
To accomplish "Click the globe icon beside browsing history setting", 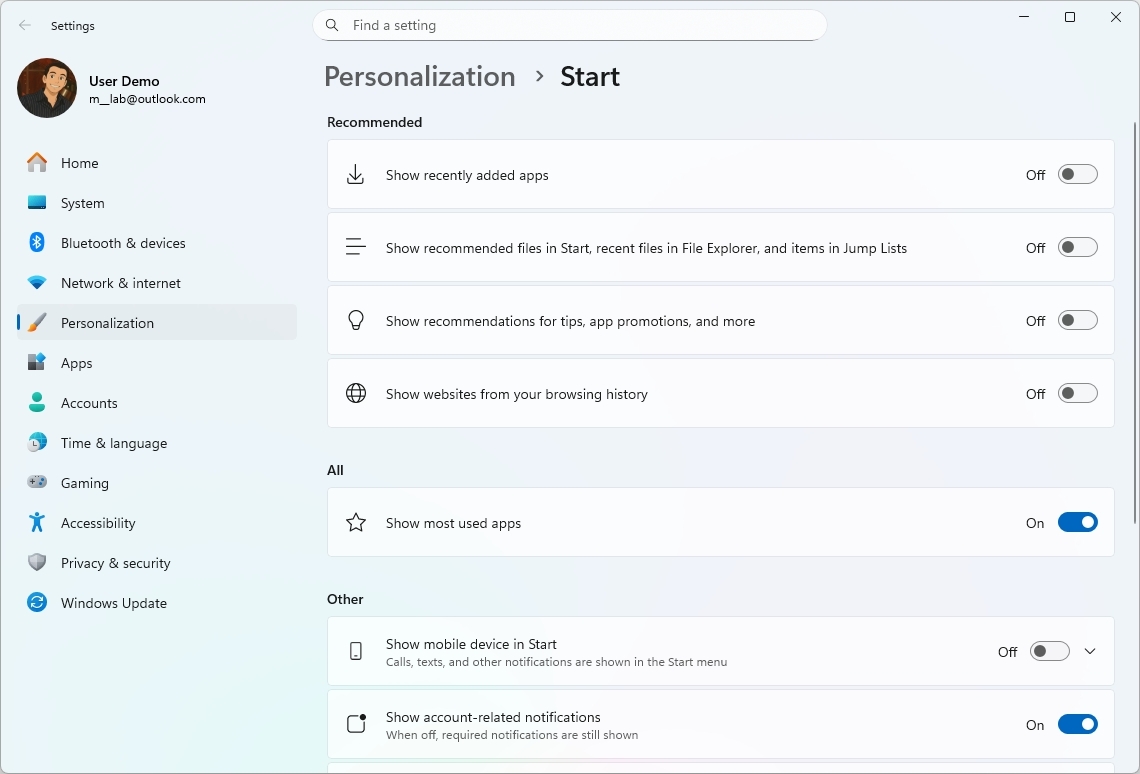I will [x=355, y=393].
